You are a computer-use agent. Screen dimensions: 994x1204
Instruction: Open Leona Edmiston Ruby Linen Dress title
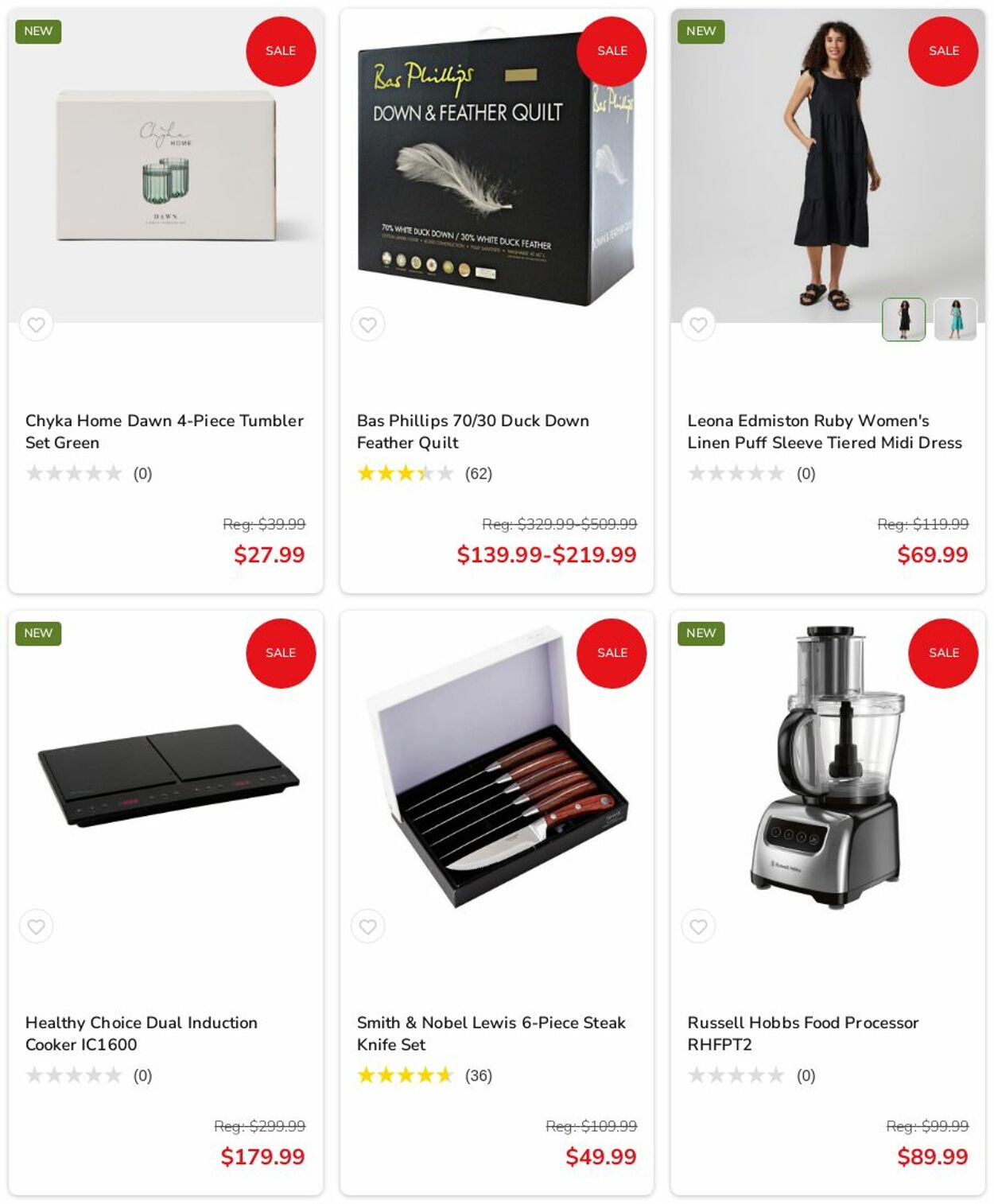pyautogui.click(x=825, y=431)
